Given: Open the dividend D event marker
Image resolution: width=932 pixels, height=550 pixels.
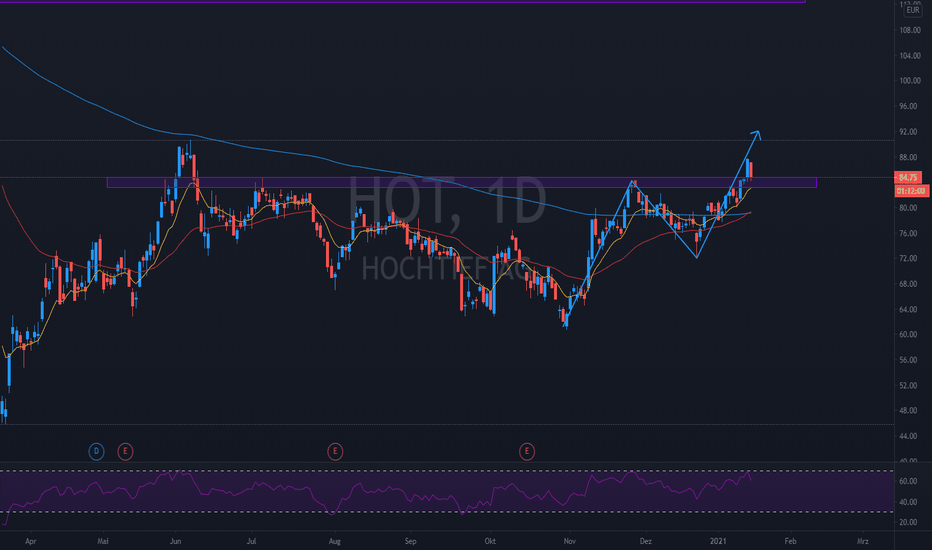Looking at the screenshot, I should pyautogui.click(x=96, y=451).
